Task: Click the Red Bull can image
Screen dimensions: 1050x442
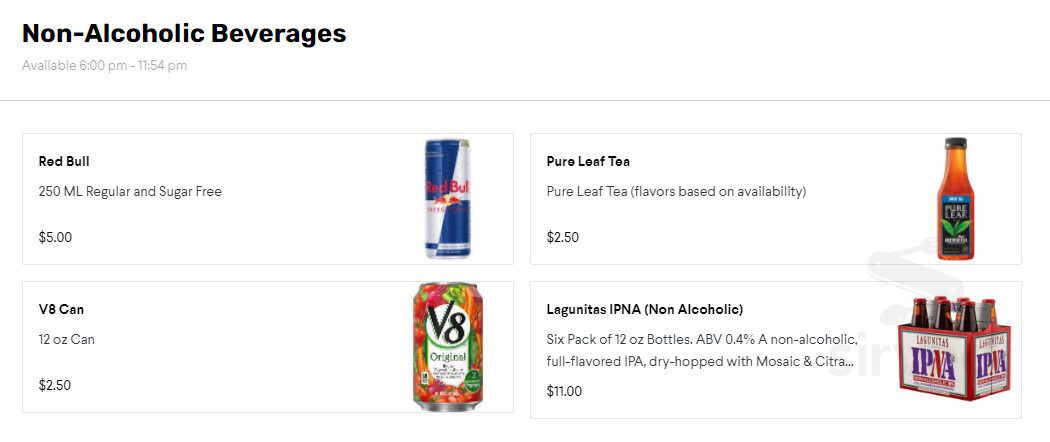Action: [x=452, y=199]
